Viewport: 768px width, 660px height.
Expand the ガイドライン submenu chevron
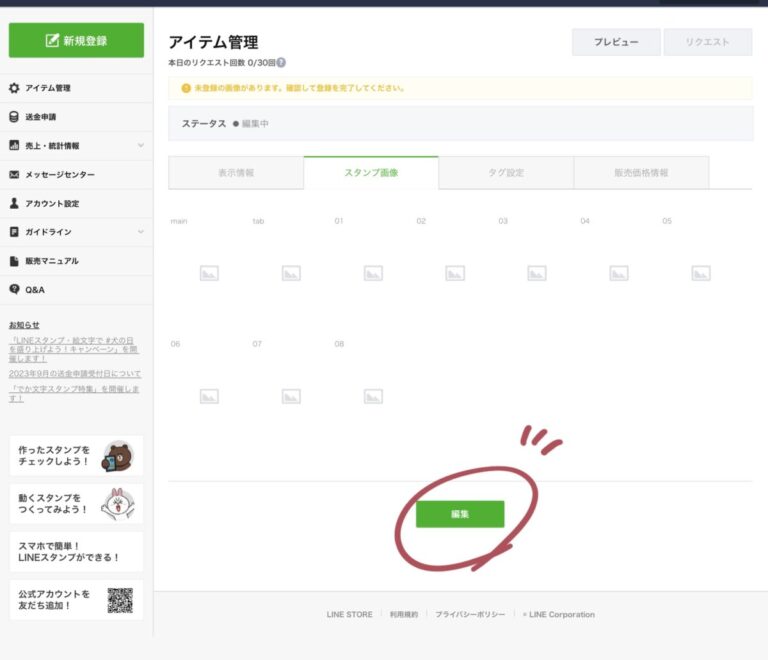tap(140, 232)
